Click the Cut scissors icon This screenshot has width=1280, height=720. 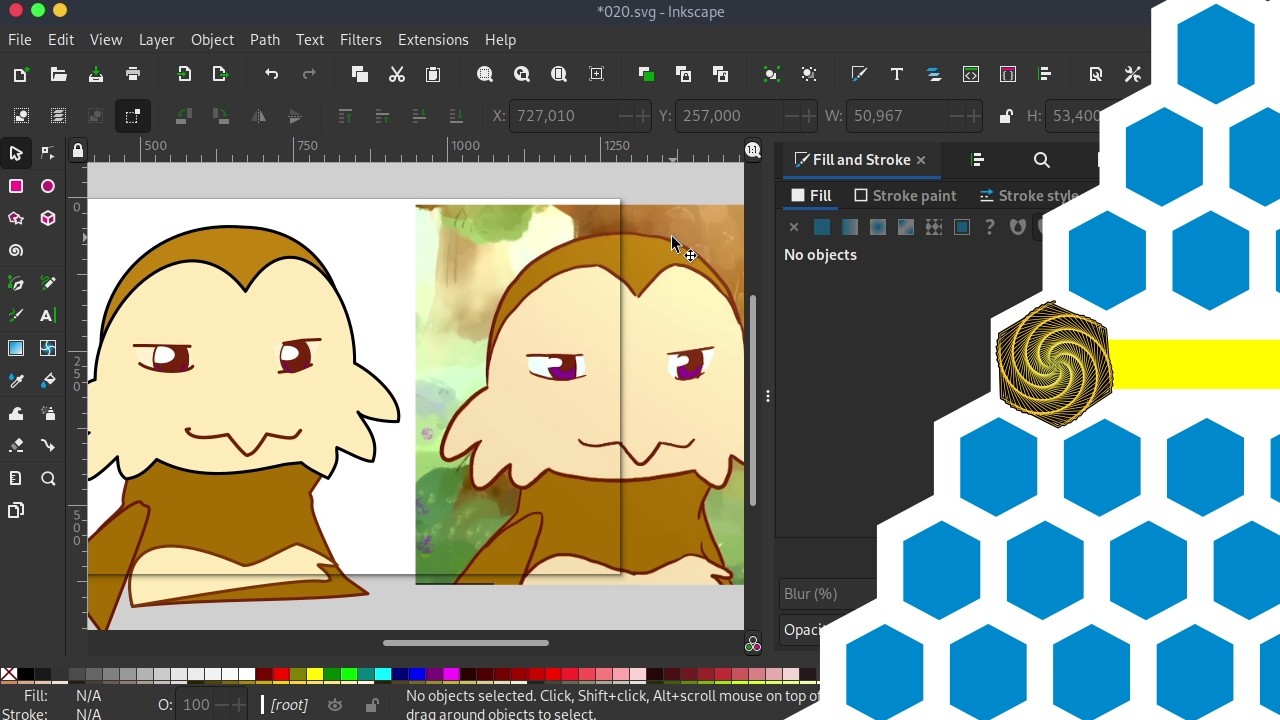[397, 74]
